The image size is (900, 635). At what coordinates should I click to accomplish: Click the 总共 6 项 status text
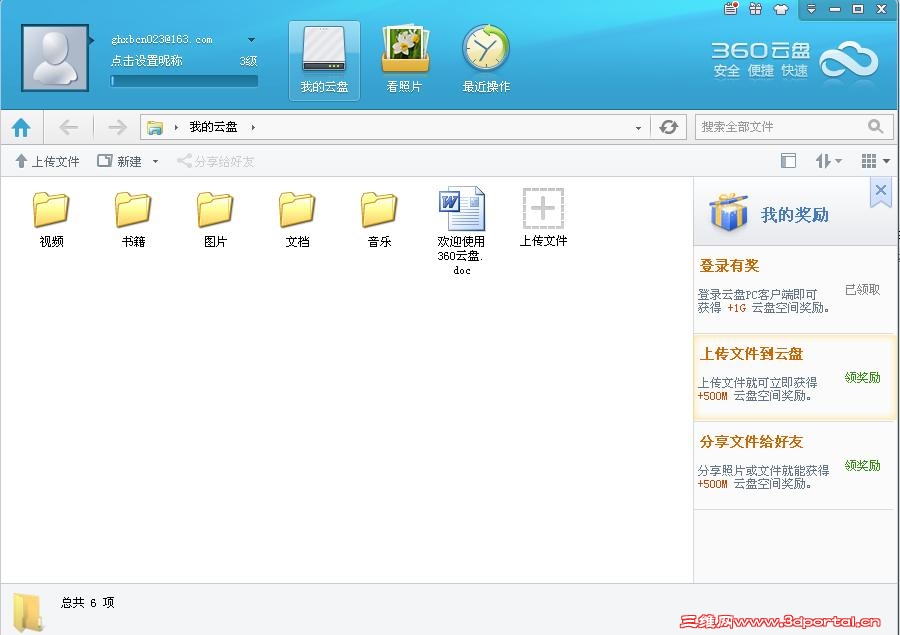pos(88,602)
